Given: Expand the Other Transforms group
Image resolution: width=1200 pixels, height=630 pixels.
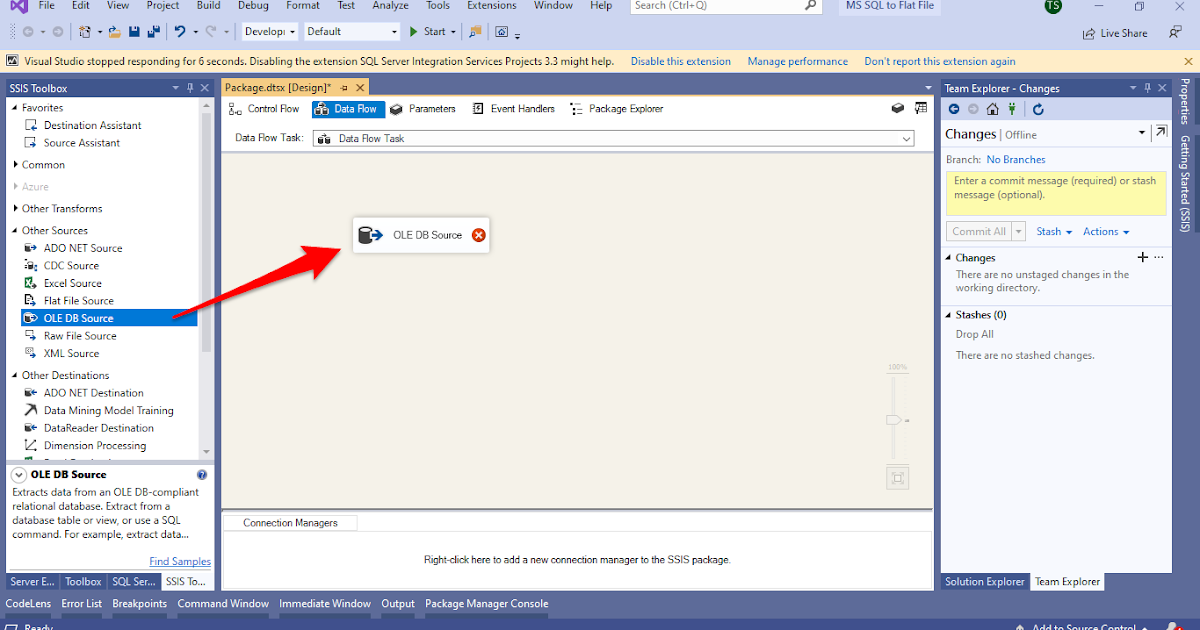Looking at the screenshot, I should click(15, 209).
